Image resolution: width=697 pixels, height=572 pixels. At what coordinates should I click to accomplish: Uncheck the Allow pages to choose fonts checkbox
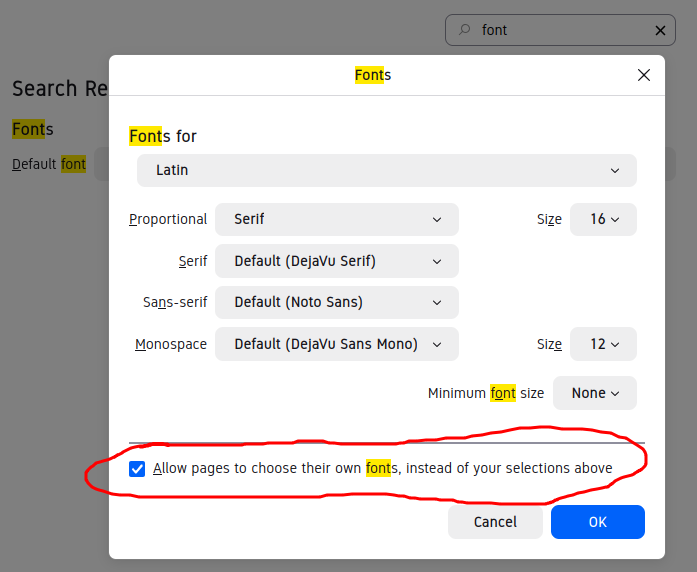(x=137, y=468)
